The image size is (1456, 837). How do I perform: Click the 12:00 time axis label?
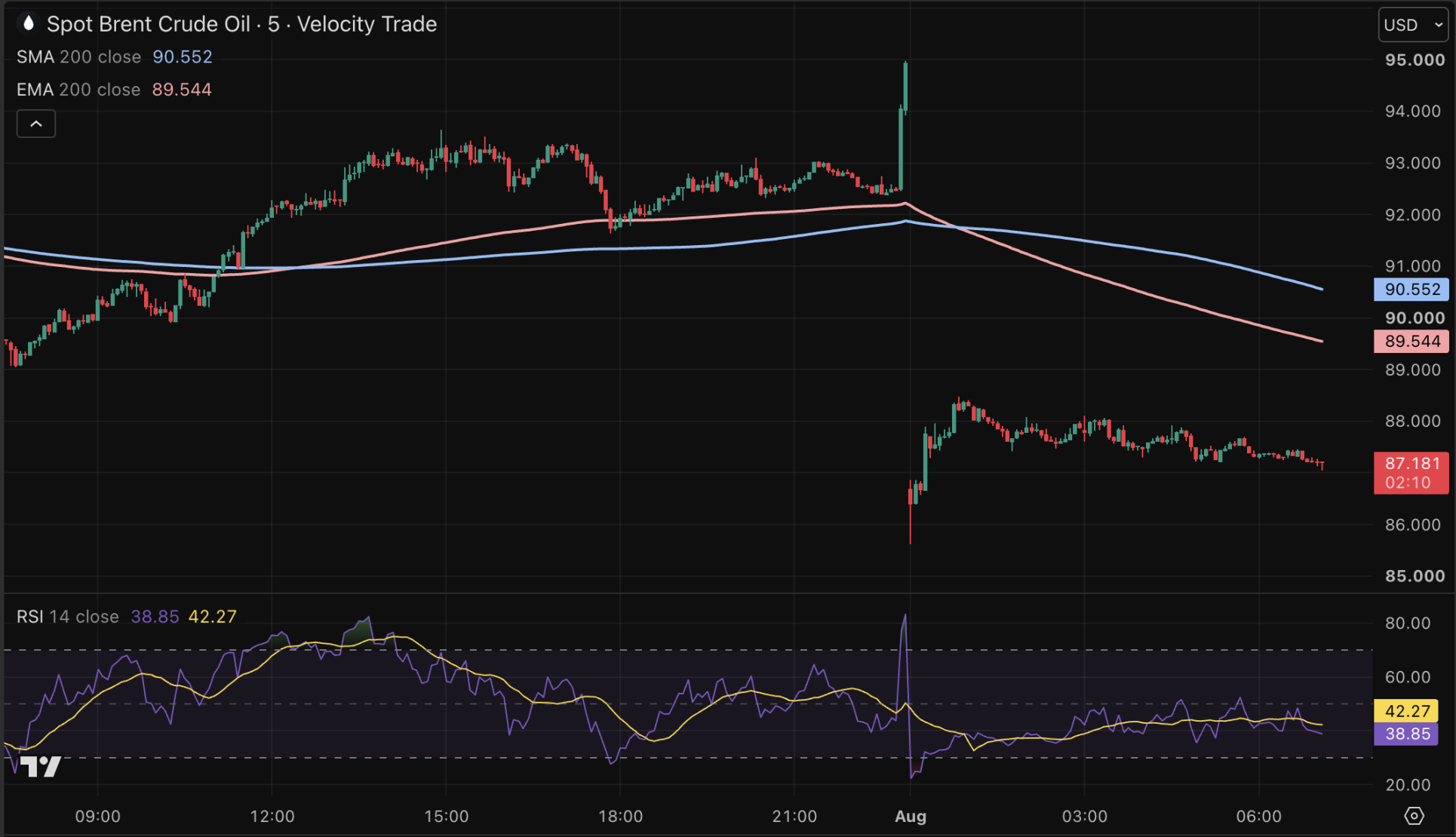272,817
